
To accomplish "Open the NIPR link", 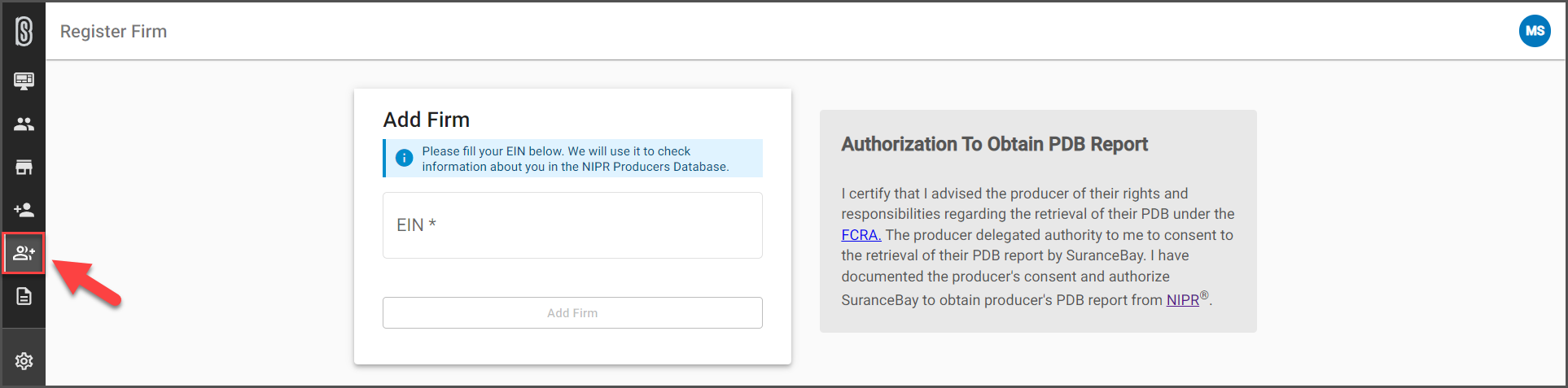I will 1182,300.
